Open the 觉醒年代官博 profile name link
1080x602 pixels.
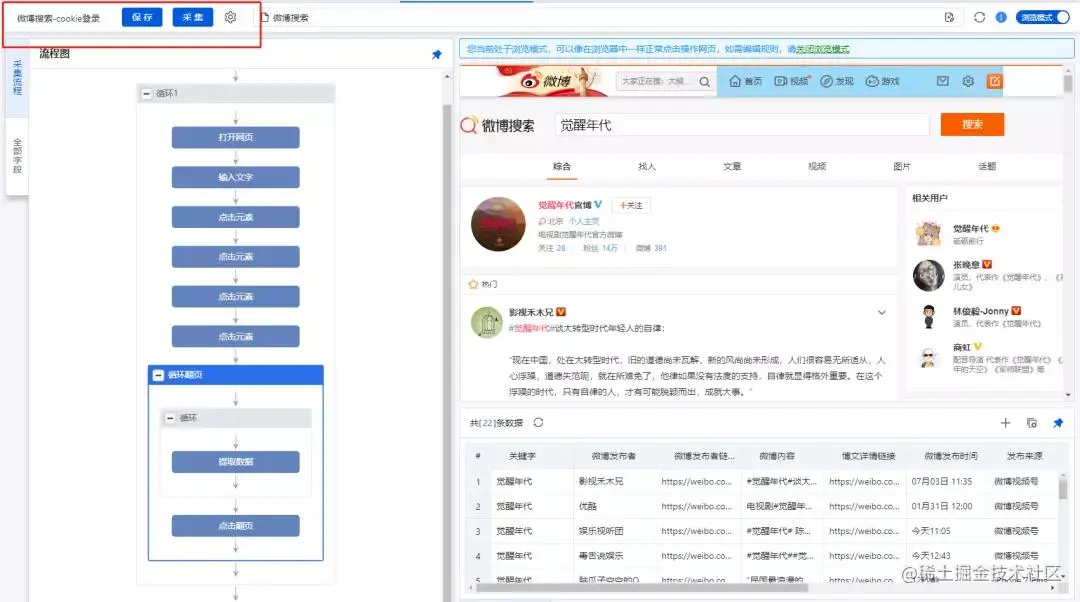pyautogui.click(x=565, y=205)
